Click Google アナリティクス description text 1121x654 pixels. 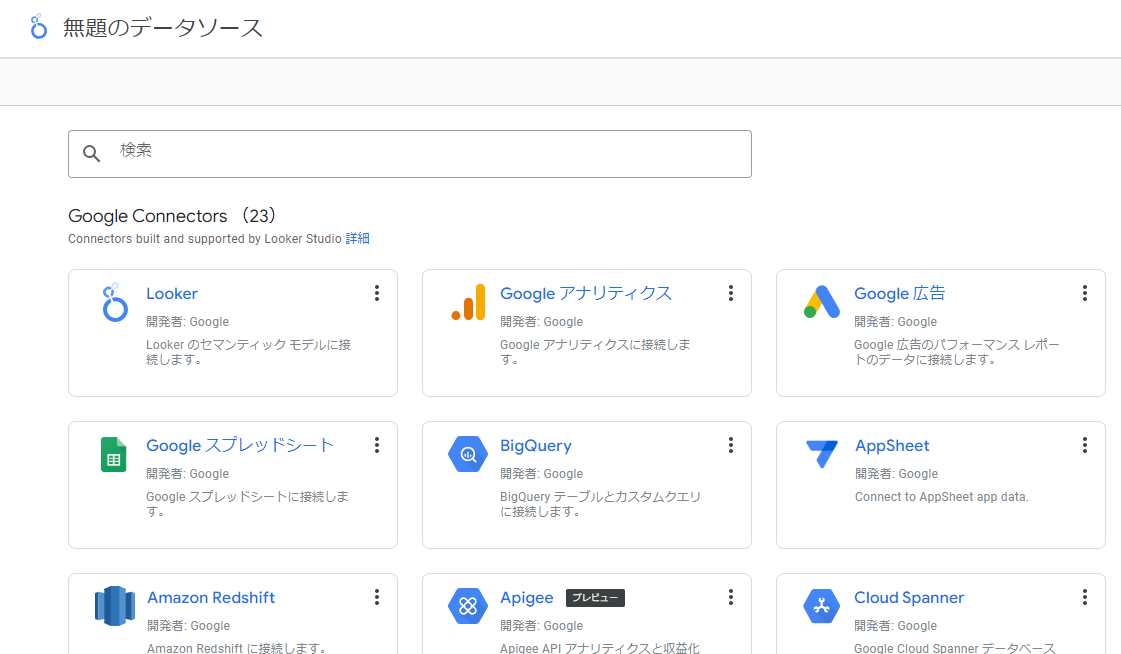click(x=595, y=352)
